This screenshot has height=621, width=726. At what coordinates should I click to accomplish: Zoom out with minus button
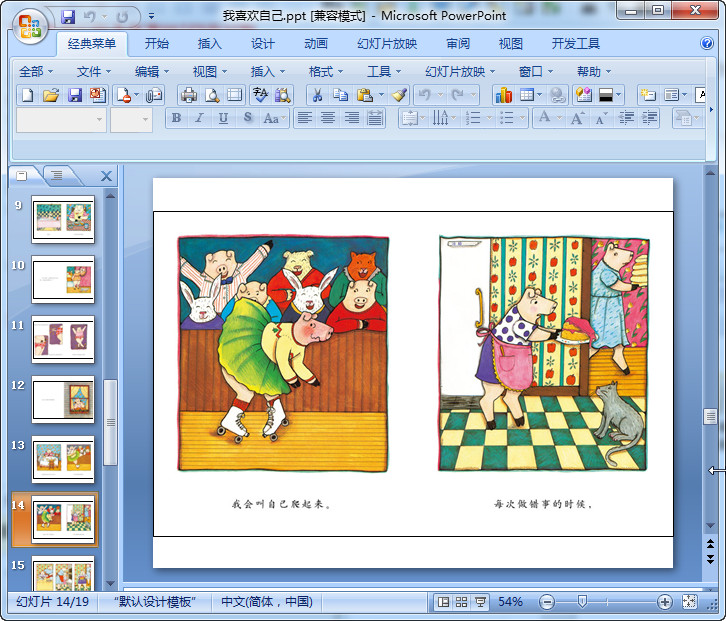(547, 602)
